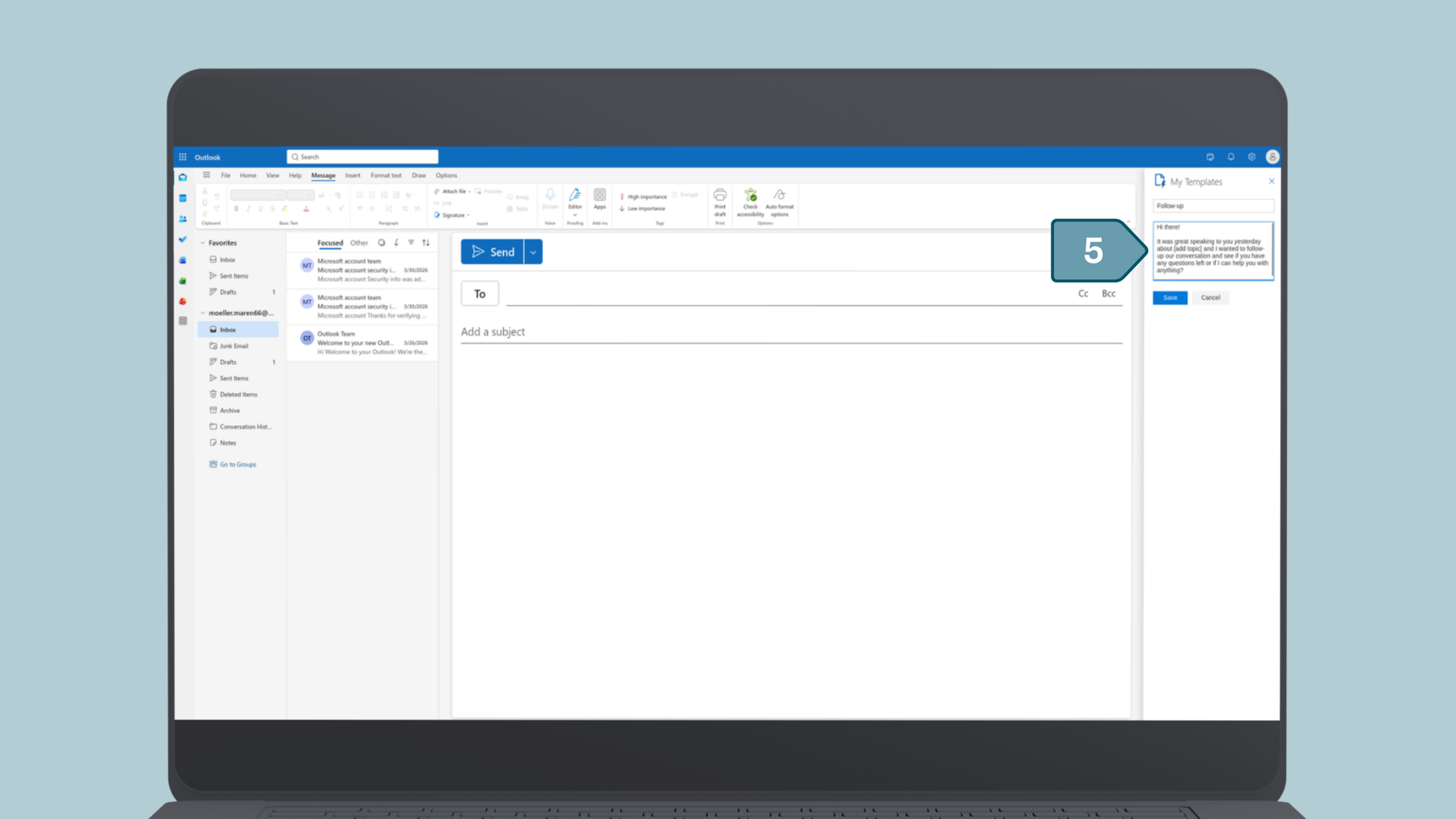Toggle italic formatting
1456x819 pixels.
pos(248,209)
